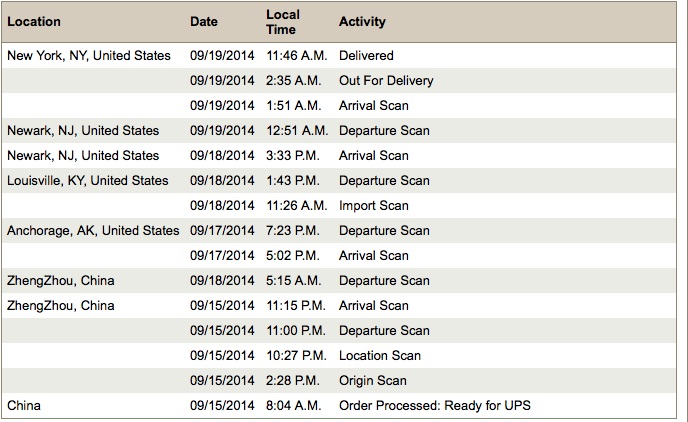Click "Order Processed: Ready for UPS" text
The height and width of the screenshot is (422, 688).
pyautogui.click(x=435, y=406)
